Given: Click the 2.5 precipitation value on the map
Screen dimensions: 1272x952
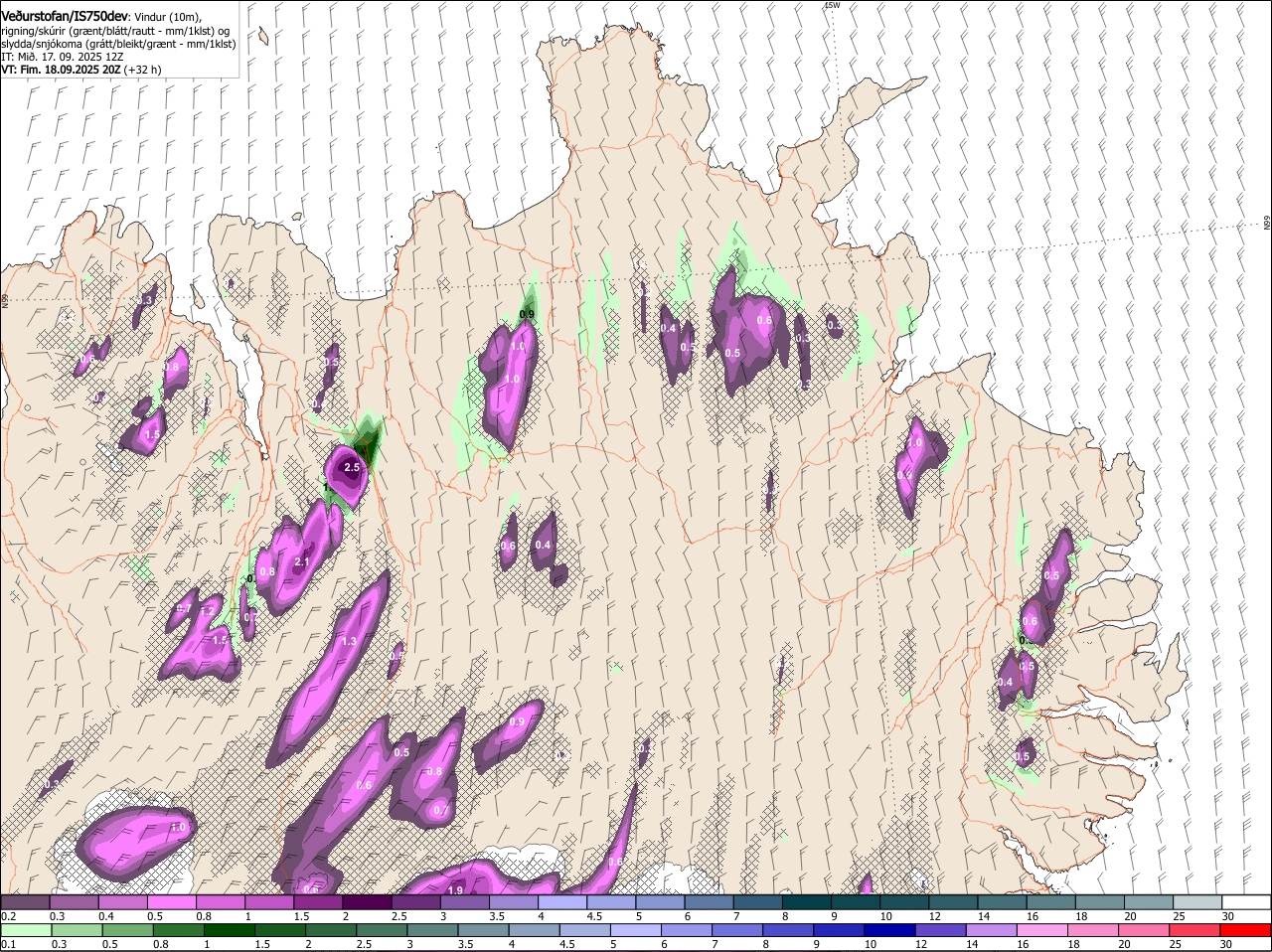Looking at the screenshot, I should tap(352, 467).
